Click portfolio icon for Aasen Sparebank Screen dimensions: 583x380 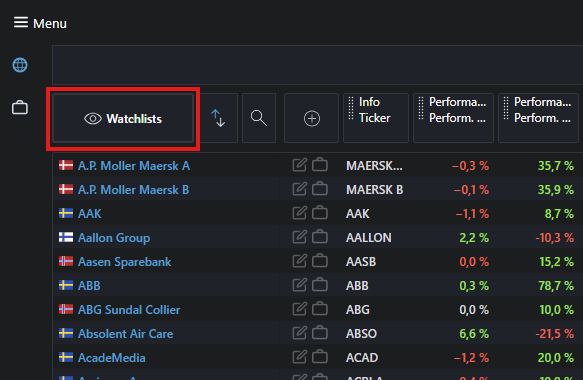pyautogui.click(x=320, y=261)
